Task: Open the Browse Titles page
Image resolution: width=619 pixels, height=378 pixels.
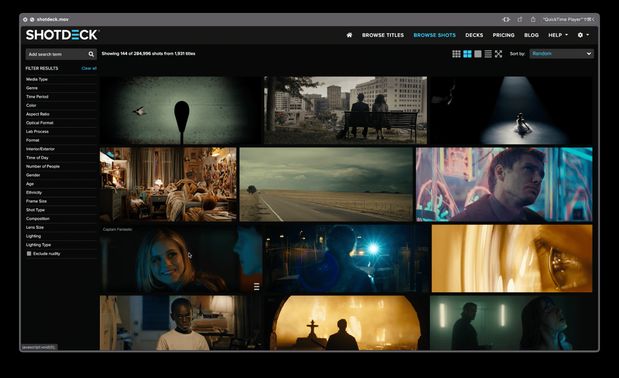Action: click(383, 35)
